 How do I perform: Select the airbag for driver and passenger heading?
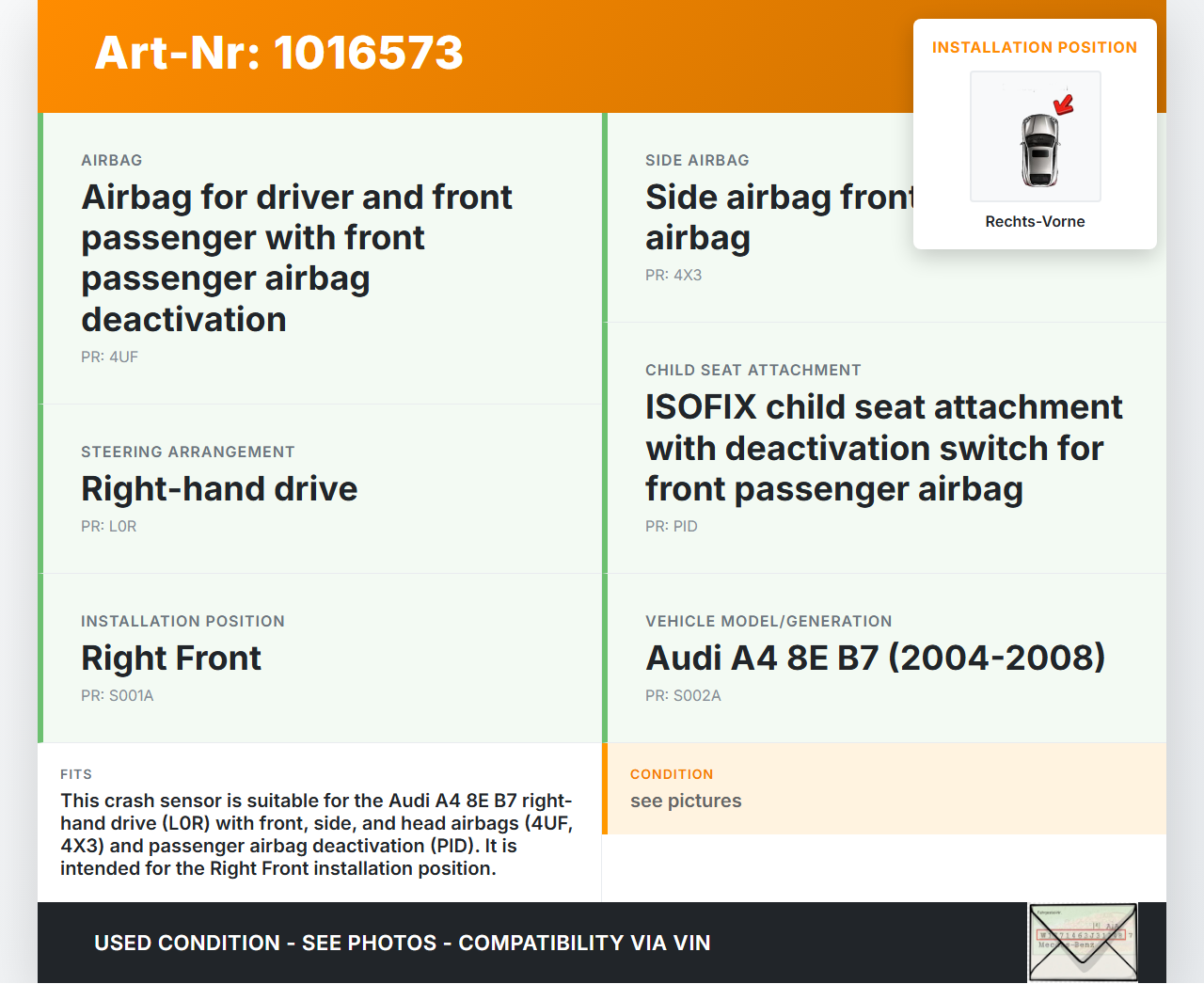[x=296, y=258]
